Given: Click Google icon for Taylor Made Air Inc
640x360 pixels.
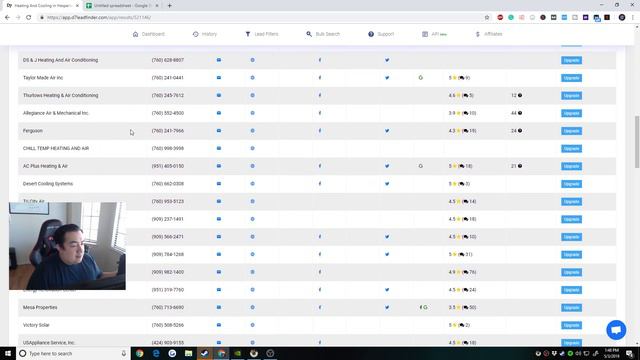Looking at the screenshot, I should click(x=420, y=78).
